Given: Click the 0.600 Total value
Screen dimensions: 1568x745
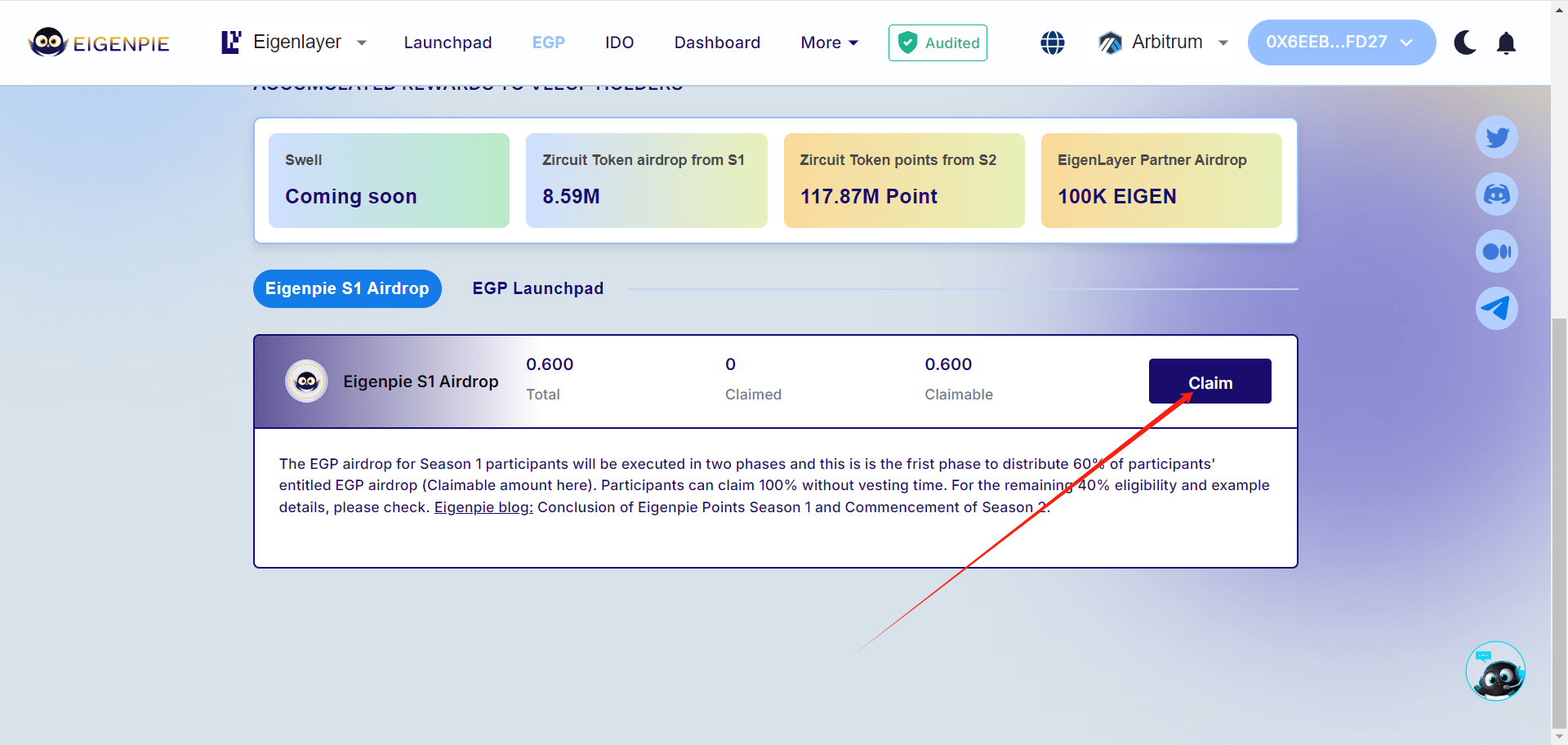Looking at the screenshot, I should click(x=550, y=364).
